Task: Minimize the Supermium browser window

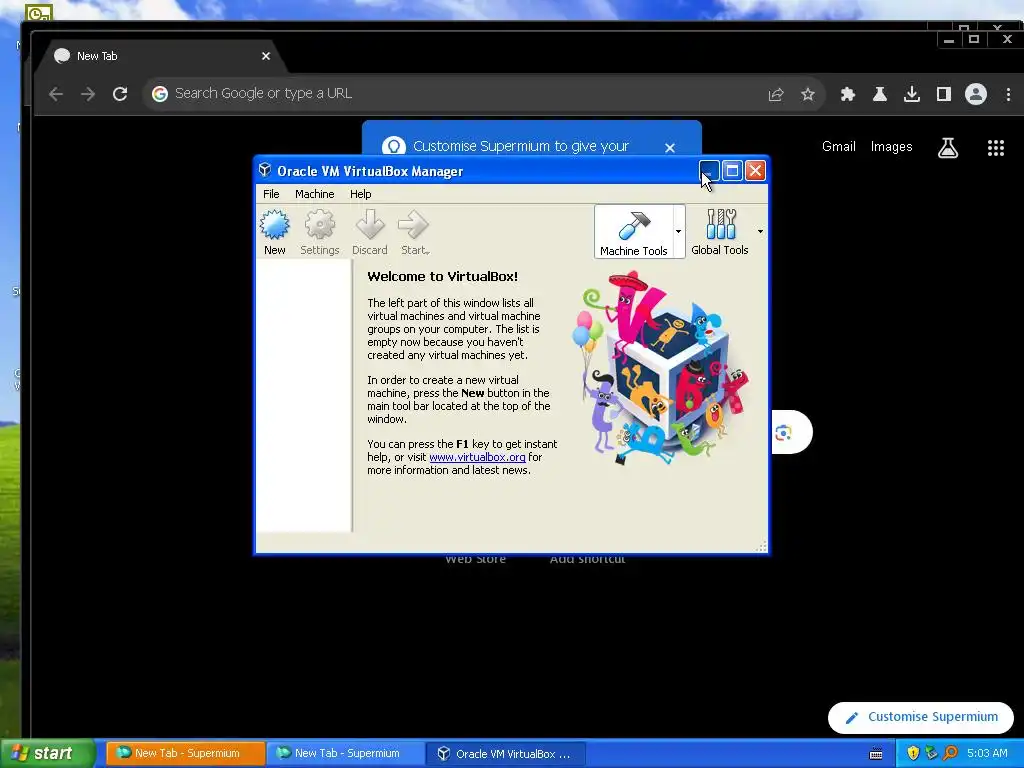Action: tap(949, 40)
